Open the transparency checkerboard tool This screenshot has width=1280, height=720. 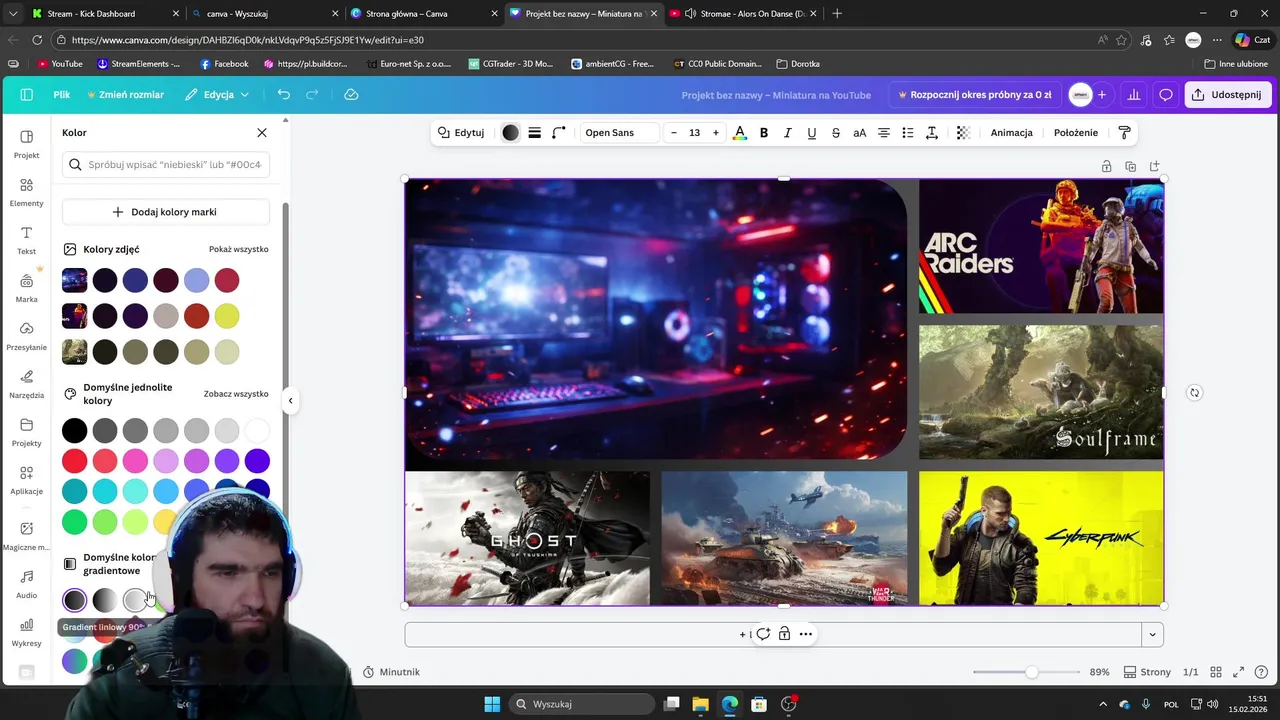tap(963, 133)
